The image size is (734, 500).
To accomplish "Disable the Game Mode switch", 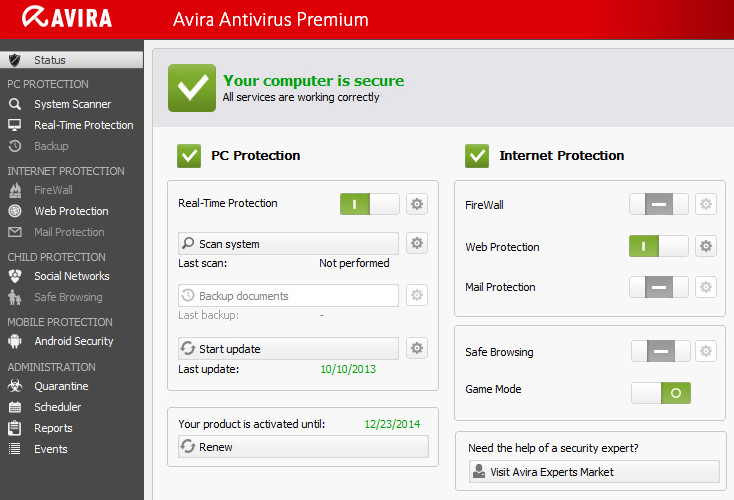I will click(660, 393).
